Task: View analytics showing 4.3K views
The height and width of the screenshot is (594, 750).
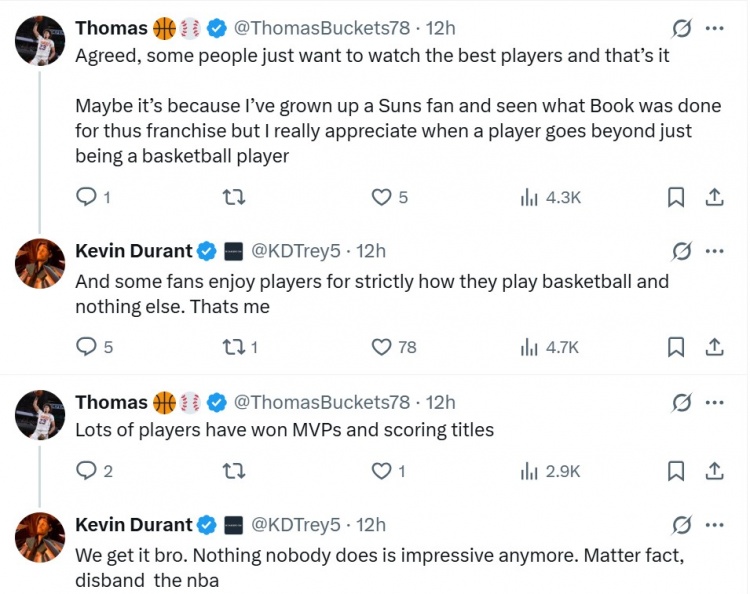Action: [551, 198]
